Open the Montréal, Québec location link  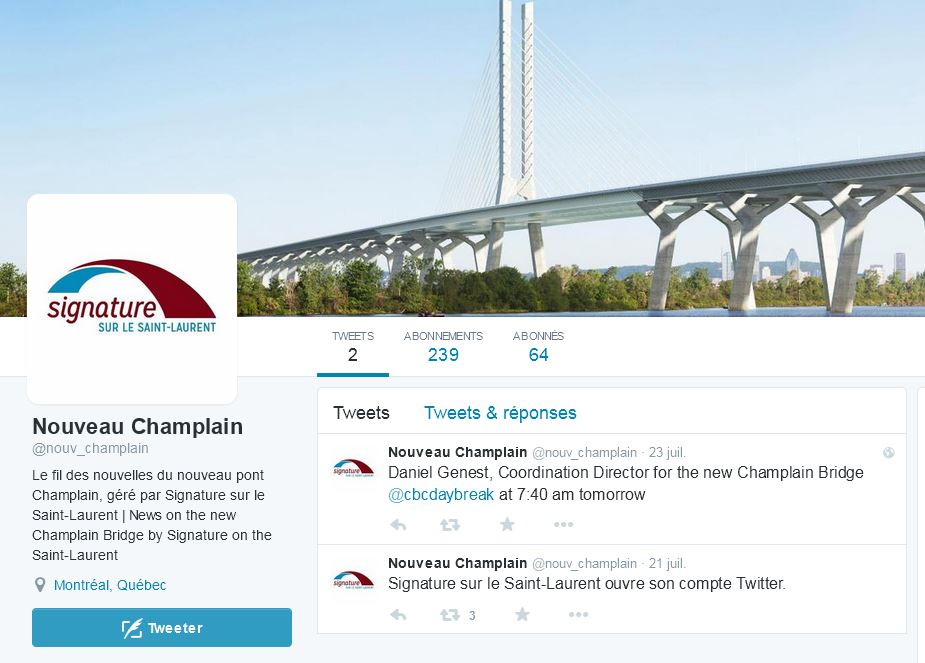(x=110, y=585)
